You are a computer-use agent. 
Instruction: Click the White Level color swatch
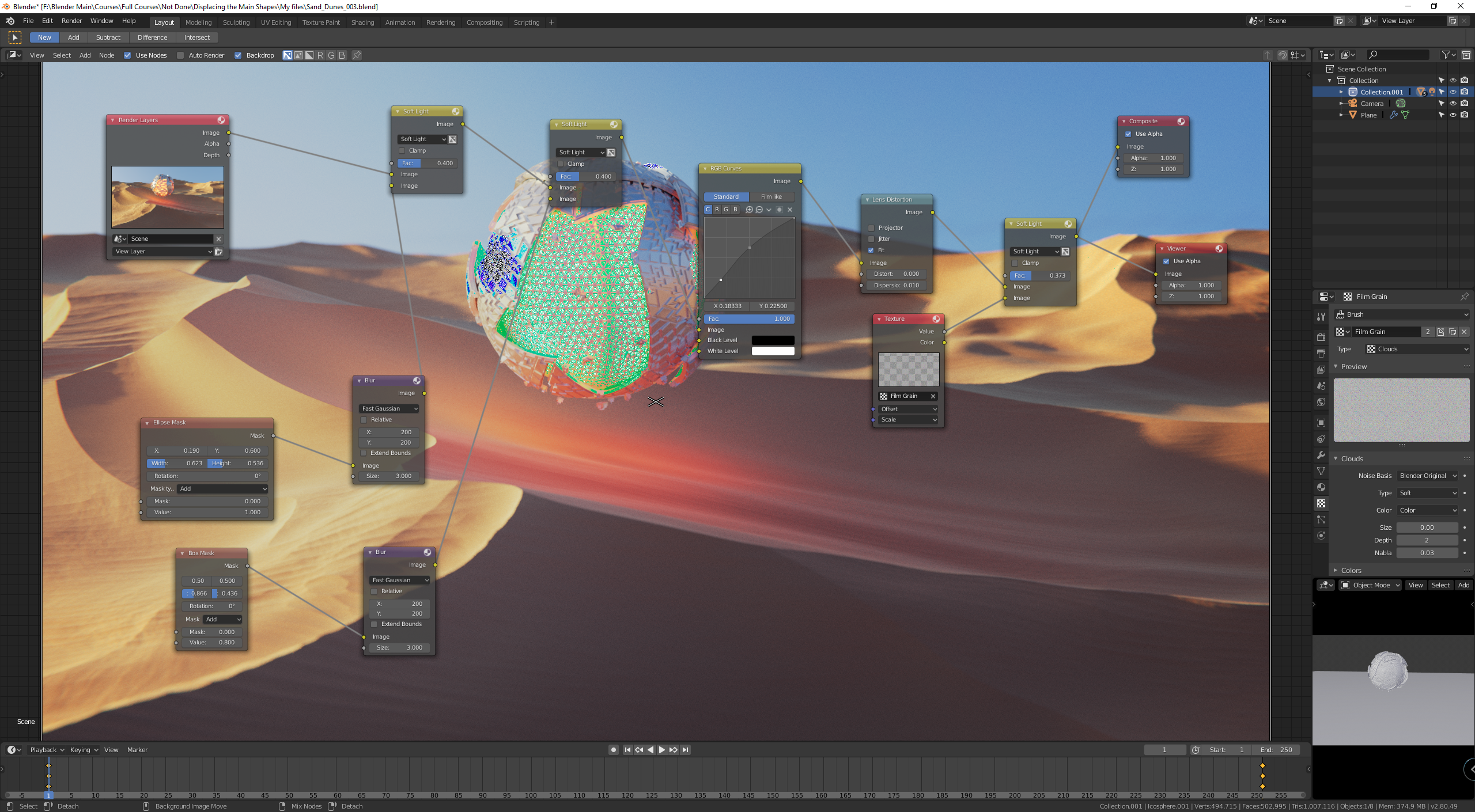773,351
